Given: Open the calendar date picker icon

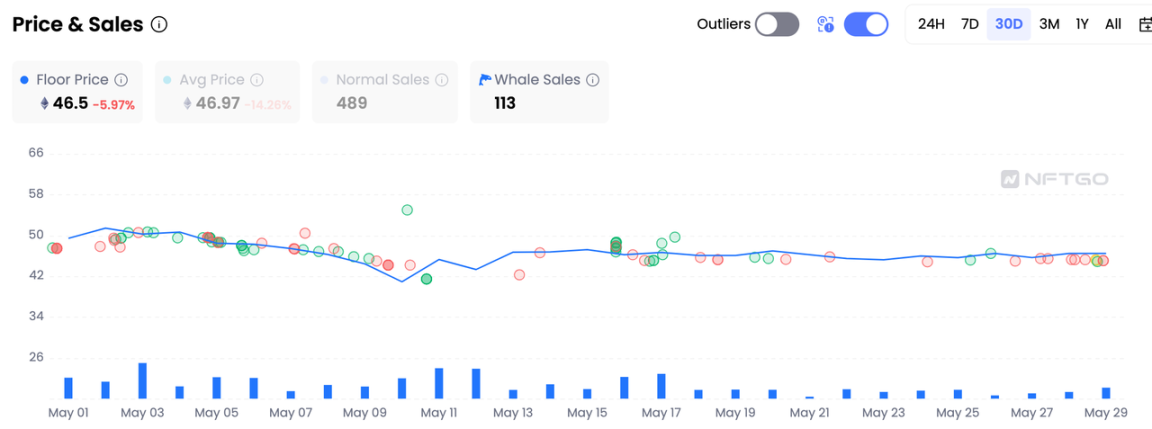Looking at the screenshot, I should [1145, 24].
